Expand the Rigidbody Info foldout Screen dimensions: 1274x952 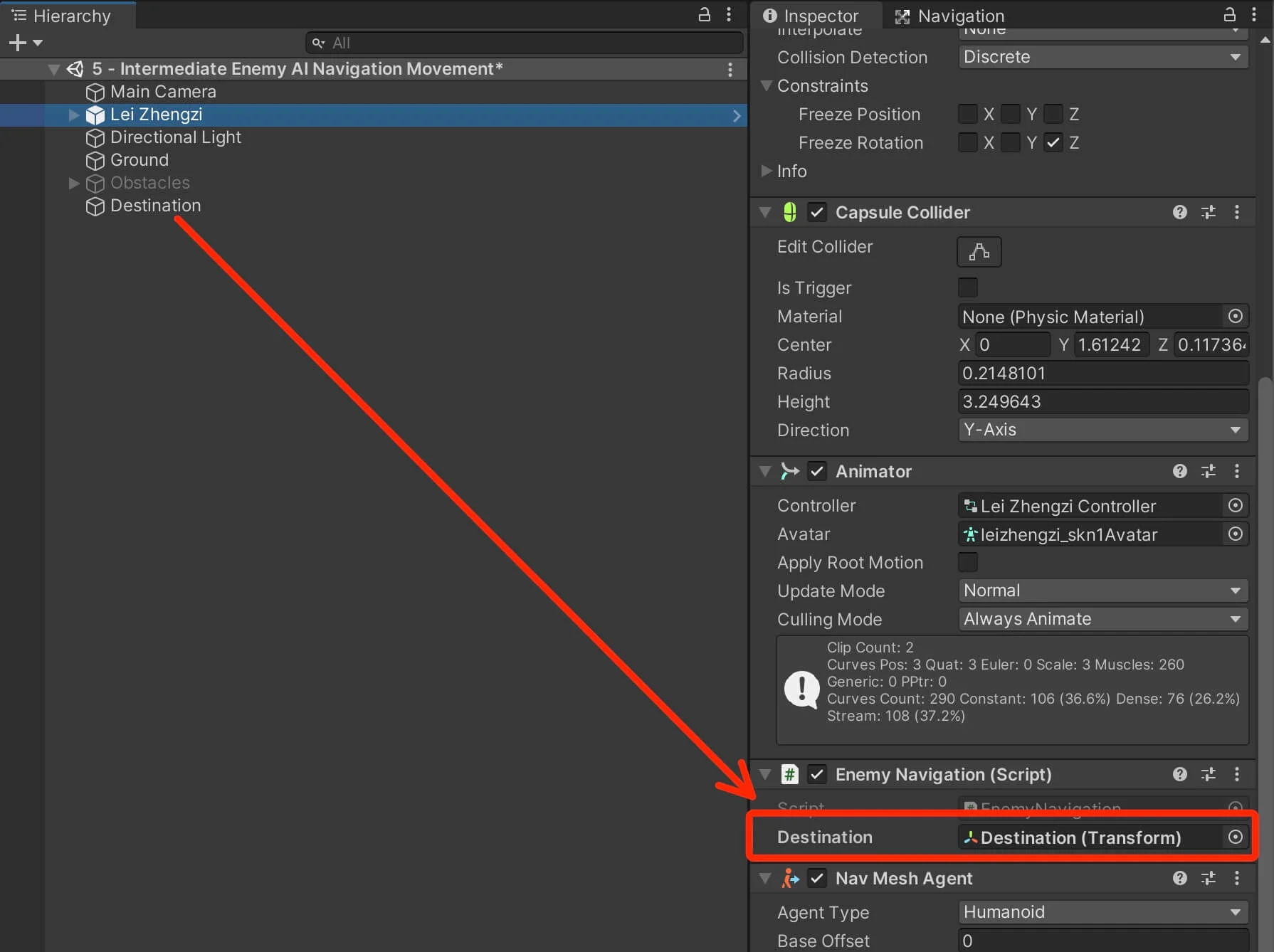pos(767,171)
